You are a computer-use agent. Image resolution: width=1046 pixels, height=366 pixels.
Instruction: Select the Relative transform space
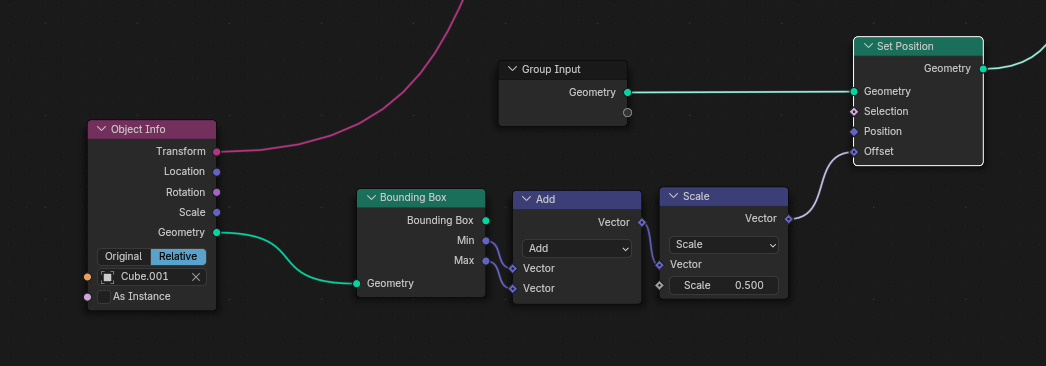[x=178, y=257]
